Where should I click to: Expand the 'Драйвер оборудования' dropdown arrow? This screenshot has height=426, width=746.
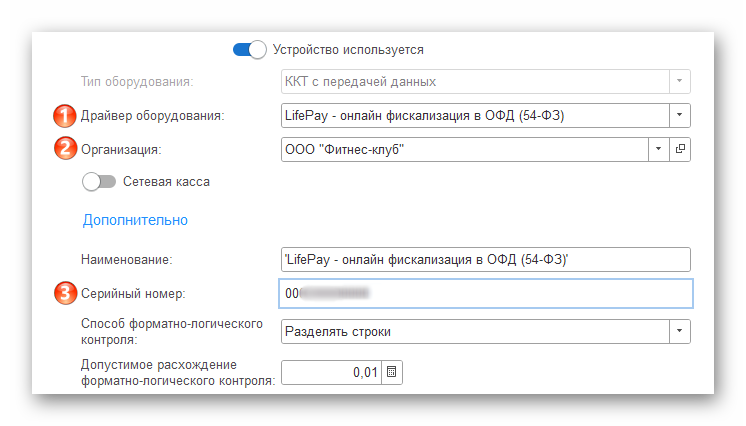click(x=680, y=116)
